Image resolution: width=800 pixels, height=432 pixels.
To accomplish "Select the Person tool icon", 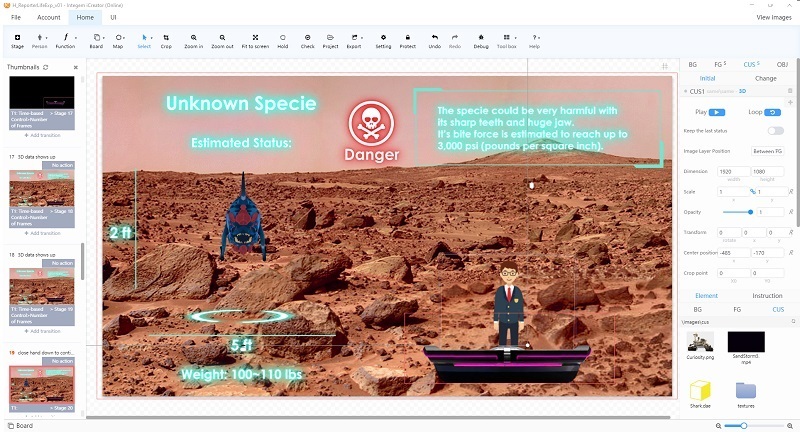I will 39,37.
